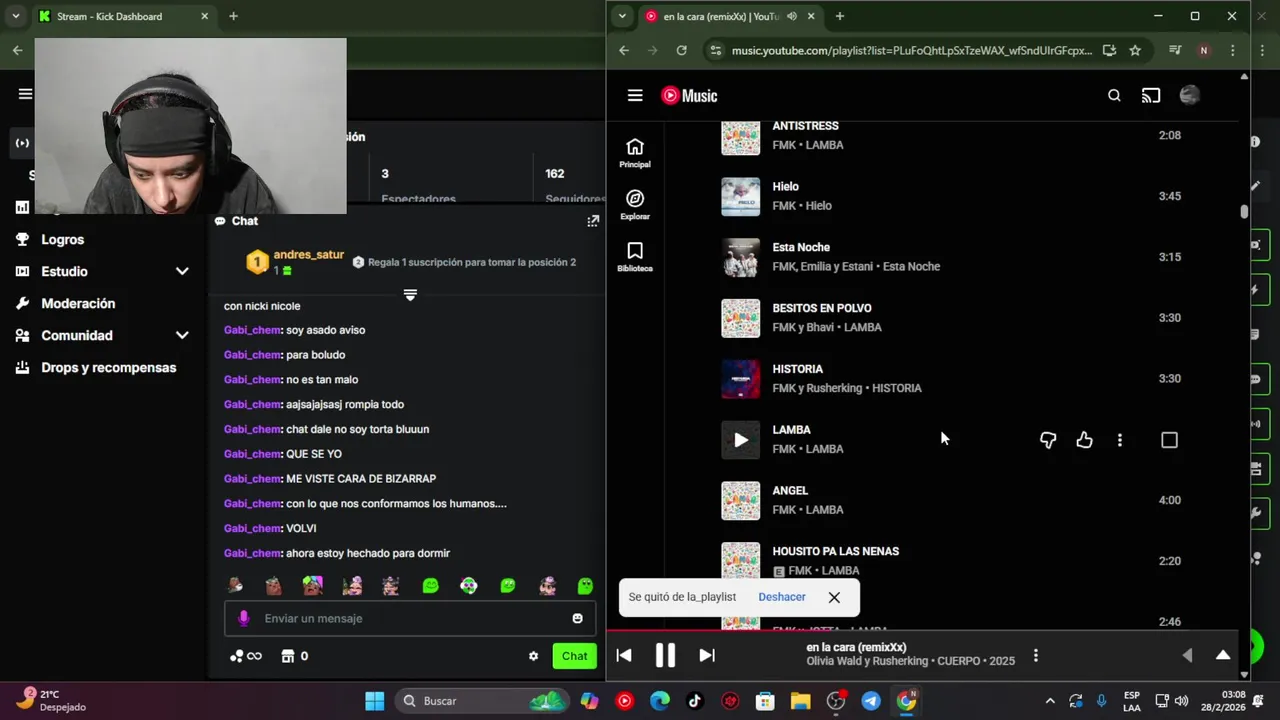The image size is (1280, 720).
Task: Open the emoji picker in chat input
Action: coord(577,618)
